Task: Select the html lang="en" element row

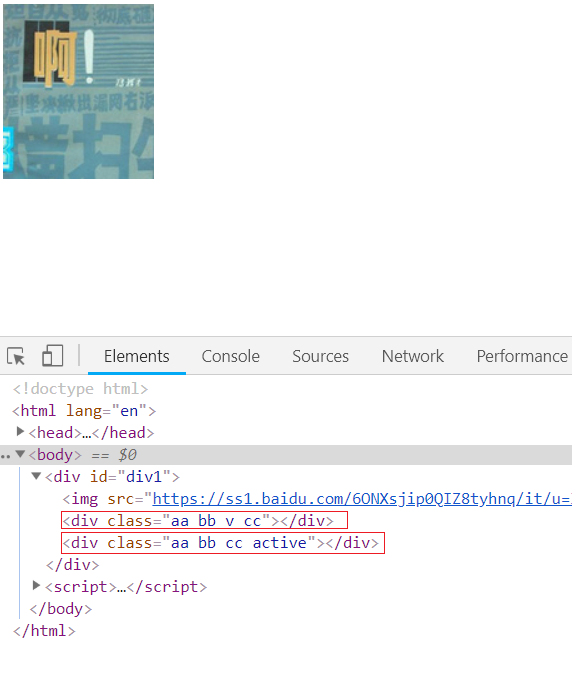Action: click(84, 411)
